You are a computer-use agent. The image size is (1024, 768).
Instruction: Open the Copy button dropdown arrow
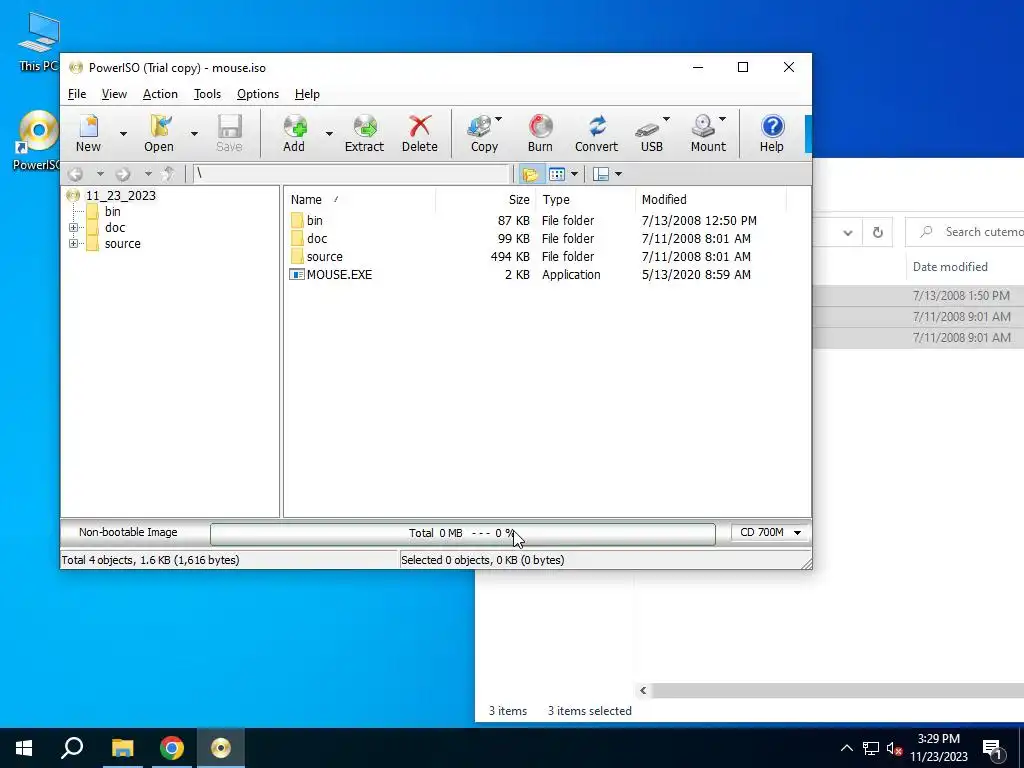tap(498, 119)
